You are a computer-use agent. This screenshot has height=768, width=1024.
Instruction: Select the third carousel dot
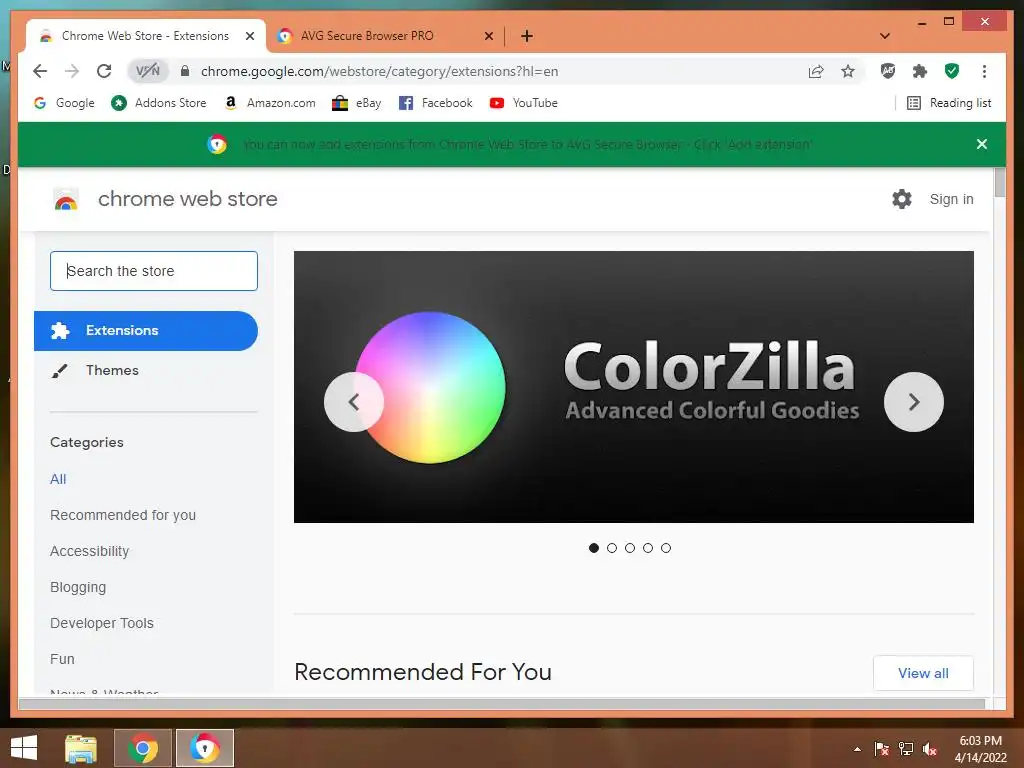630,548
